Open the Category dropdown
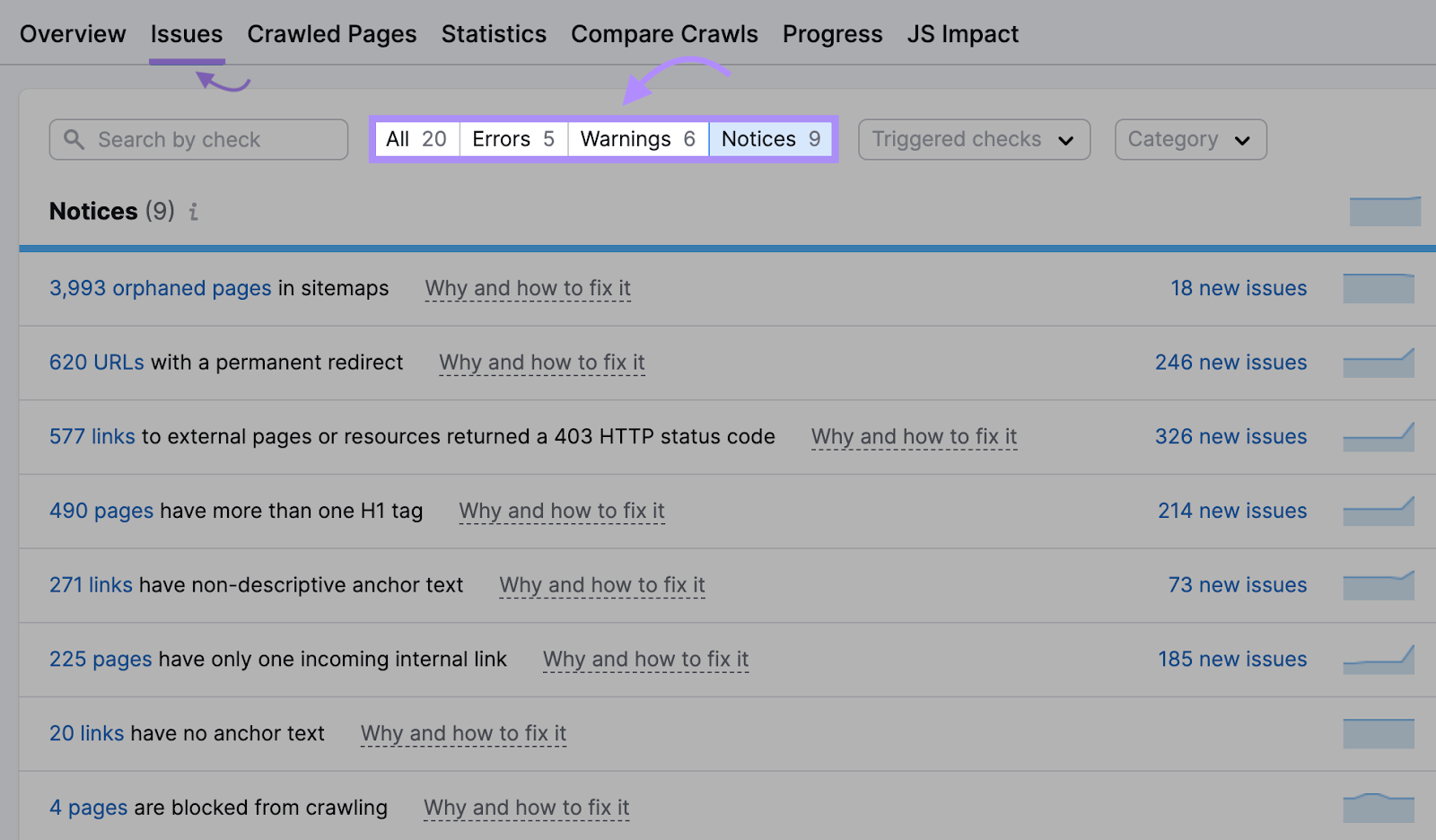The image size is (1436, 840). click(x=1189, y=139)
